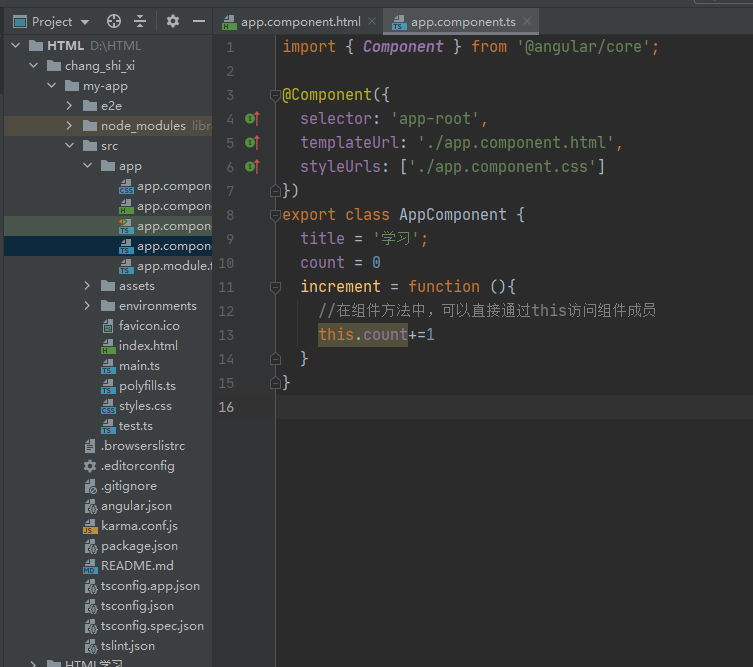Click the fold end marker on line 15
The height and width of the screenshot is (667, 753).
point(275,383)
